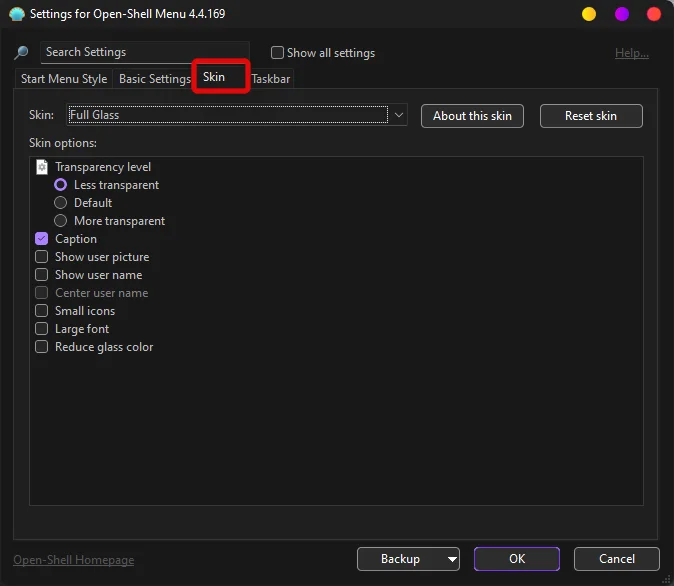Open the Help link
This screenshot has width=674, height=586.
[631, 53]
